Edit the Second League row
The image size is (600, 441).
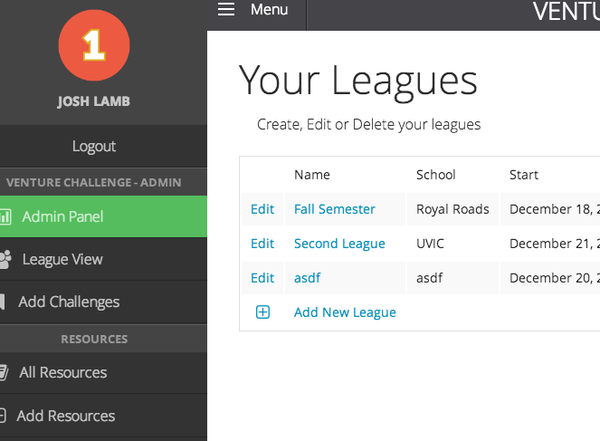pos(262,243)
